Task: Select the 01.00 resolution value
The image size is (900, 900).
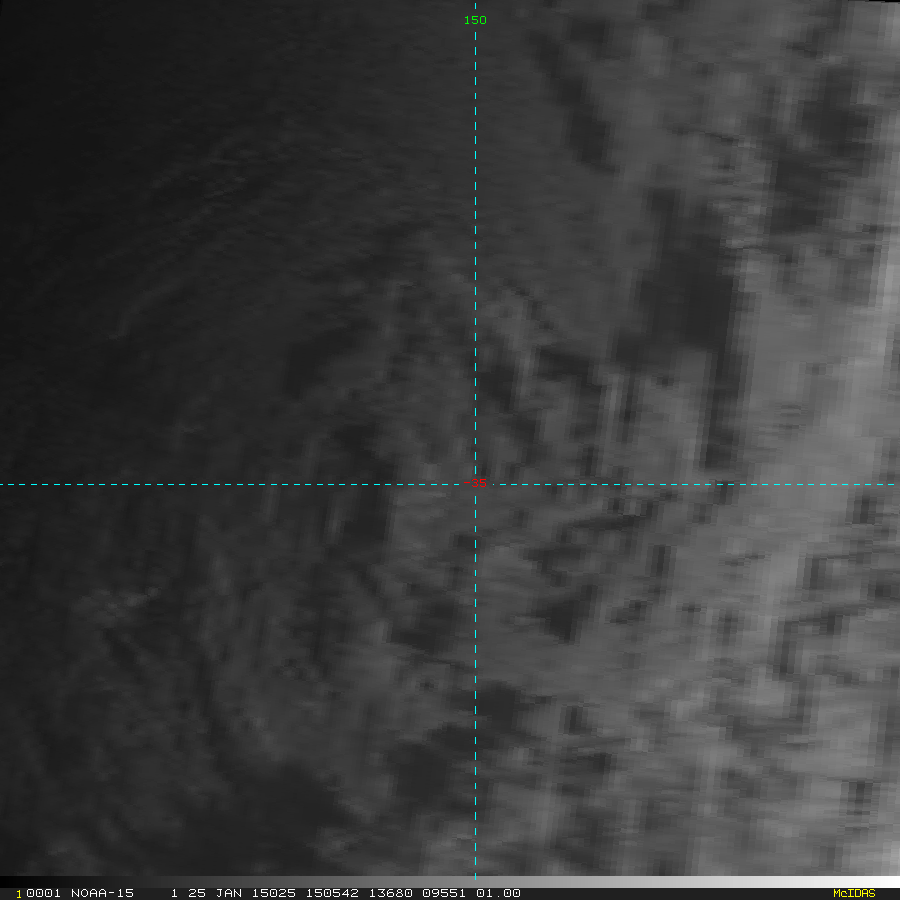Action: [498, 893]
